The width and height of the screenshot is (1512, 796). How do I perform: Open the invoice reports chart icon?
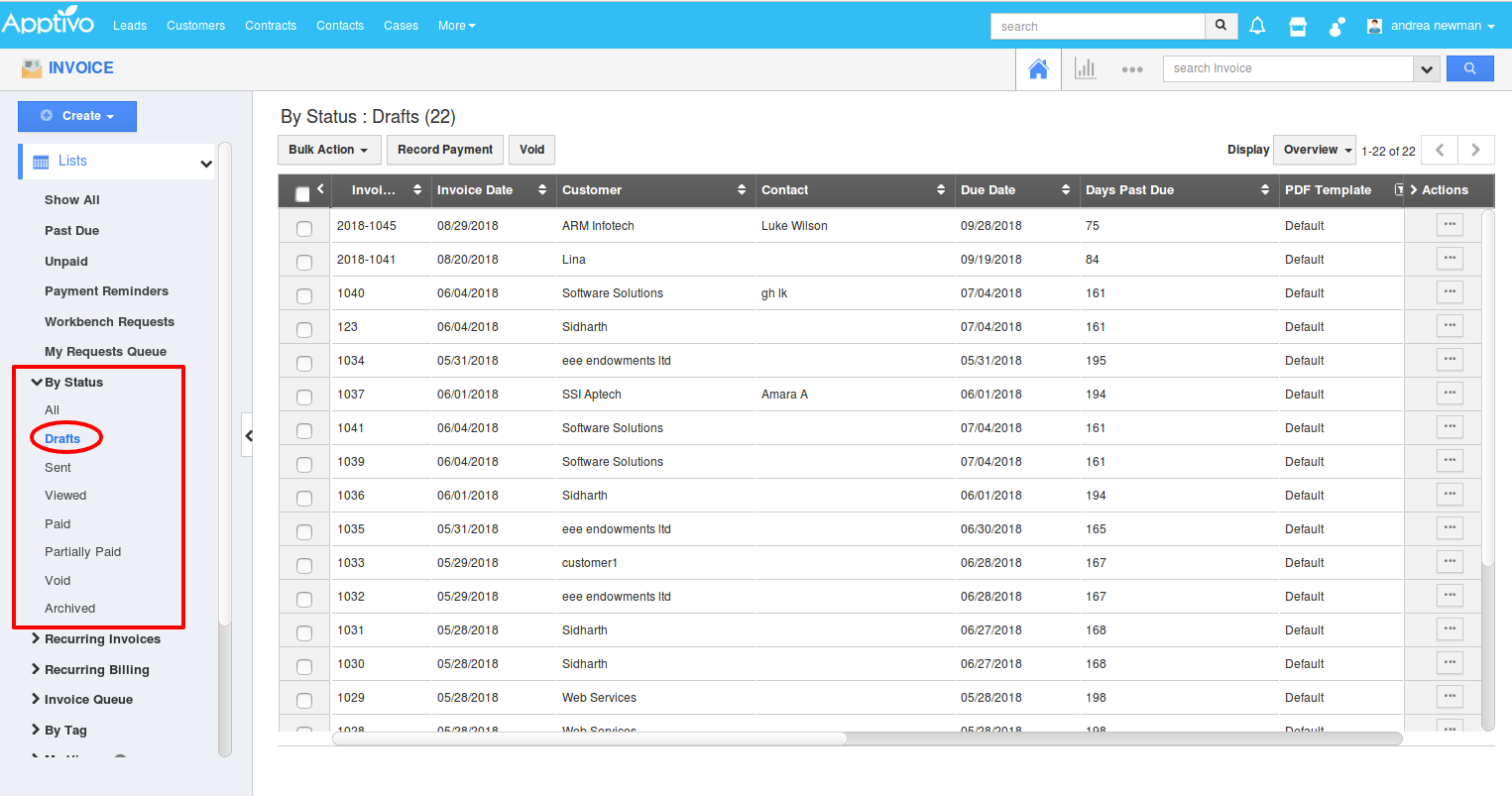coord(1086,68)
